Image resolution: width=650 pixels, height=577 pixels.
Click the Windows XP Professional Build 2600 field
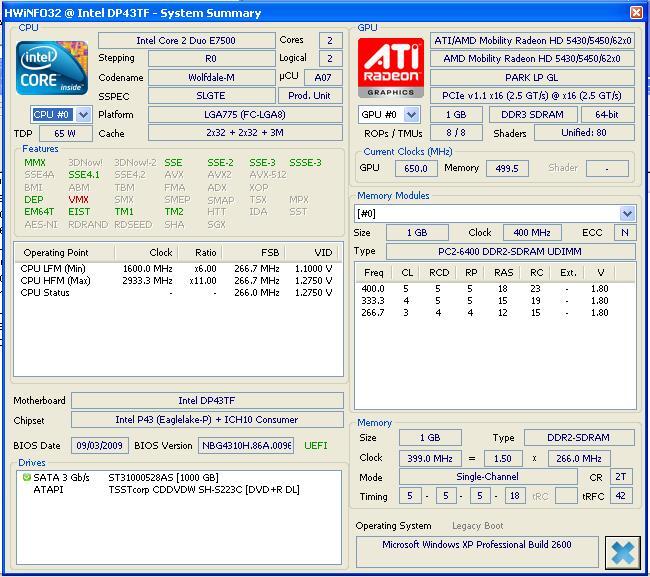pyautogui.click(x=477, y=551)
